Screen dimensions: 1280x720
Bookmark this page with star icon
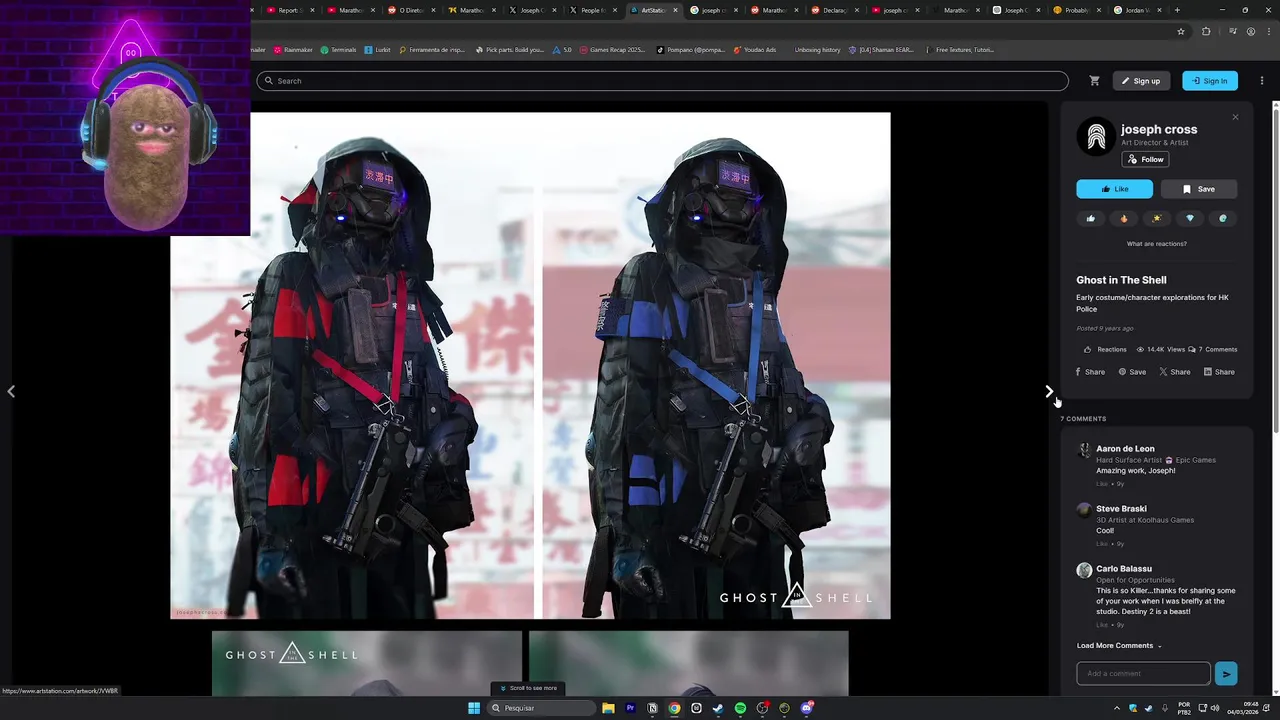tap(1181, 31)
